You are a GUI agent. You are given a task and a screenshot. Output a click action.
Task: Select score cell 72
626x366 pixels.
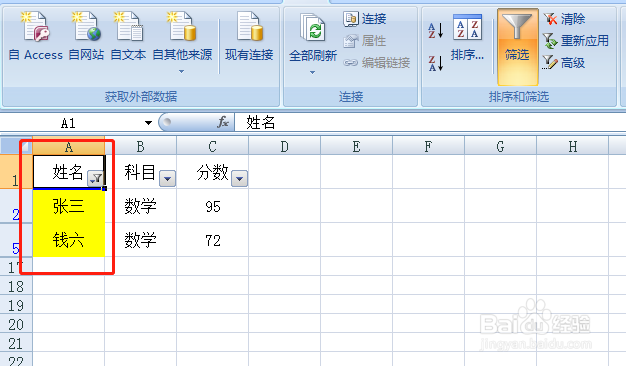point(212,240)
